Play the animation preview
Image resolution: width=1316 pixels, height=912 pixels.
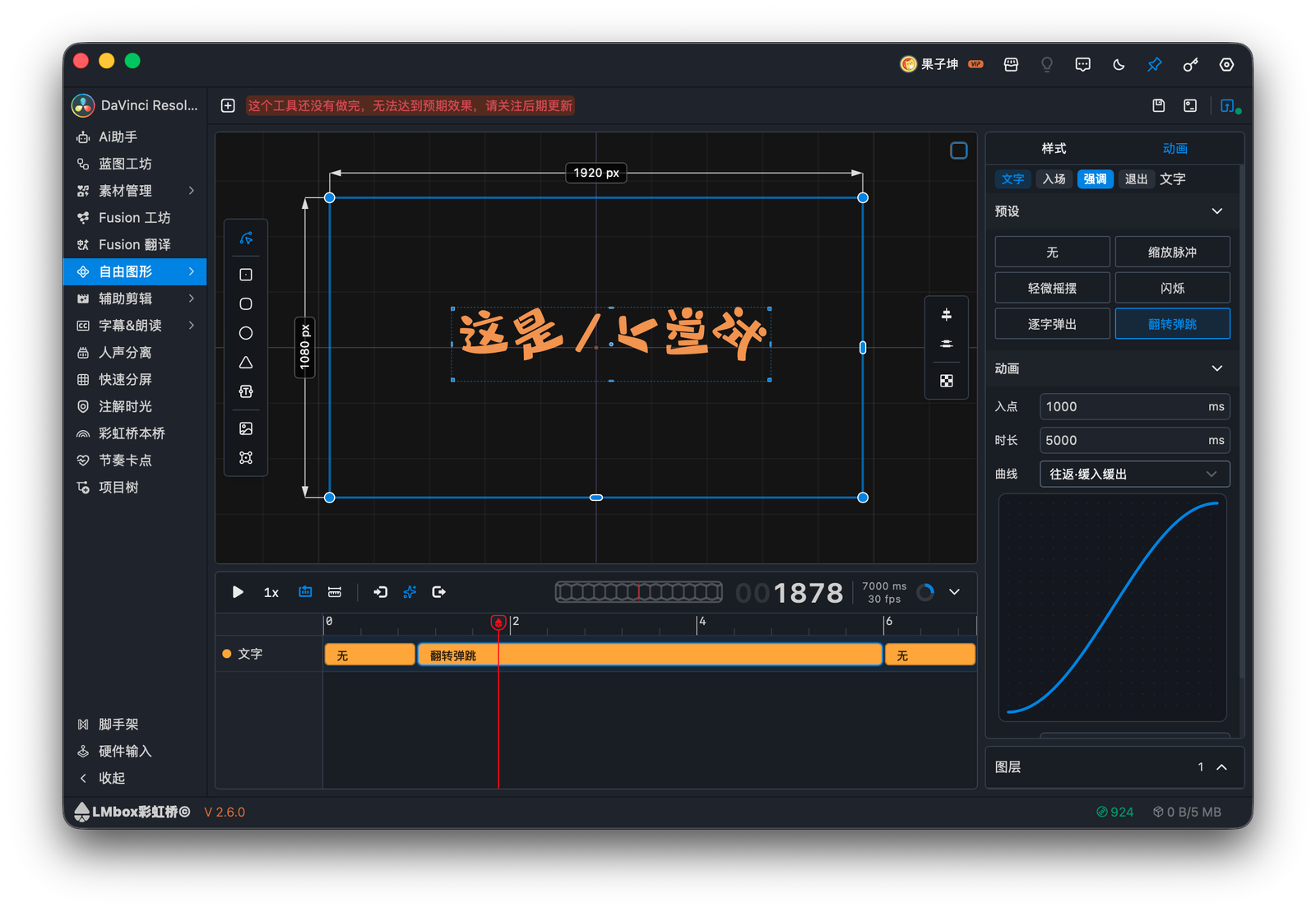(x=238, y=592)
